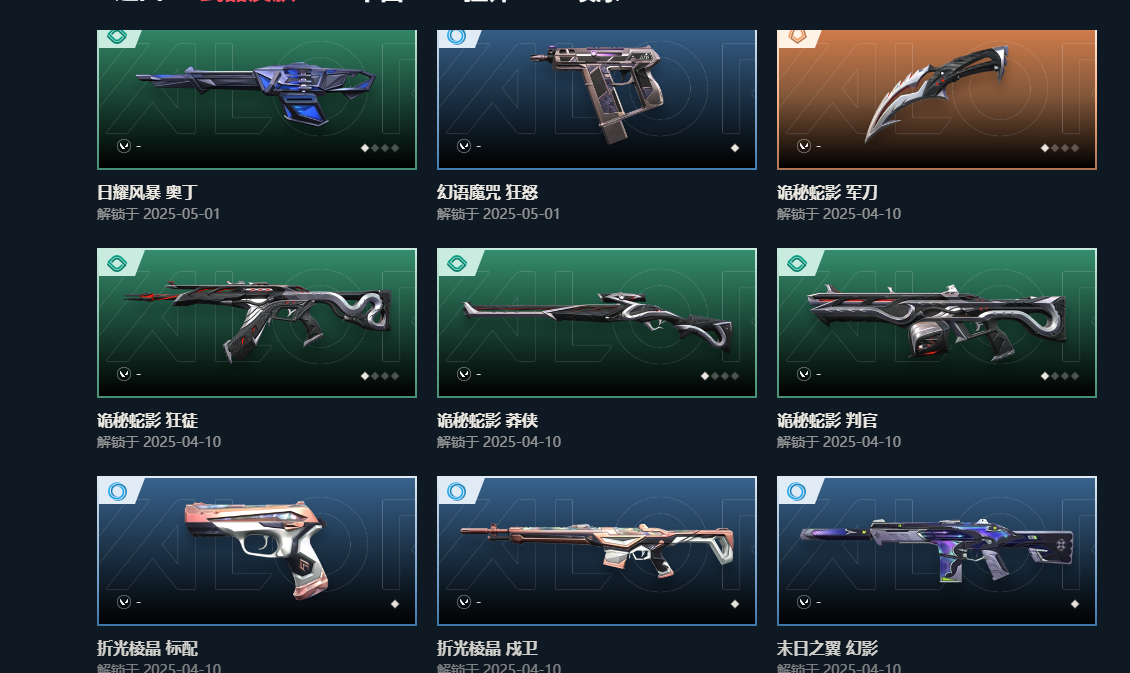The height and width of the screenshot is (673, 1130).
Task: Click the tier badge on 诡秘蛇影 狂徒 card
Action: (117, 264)
